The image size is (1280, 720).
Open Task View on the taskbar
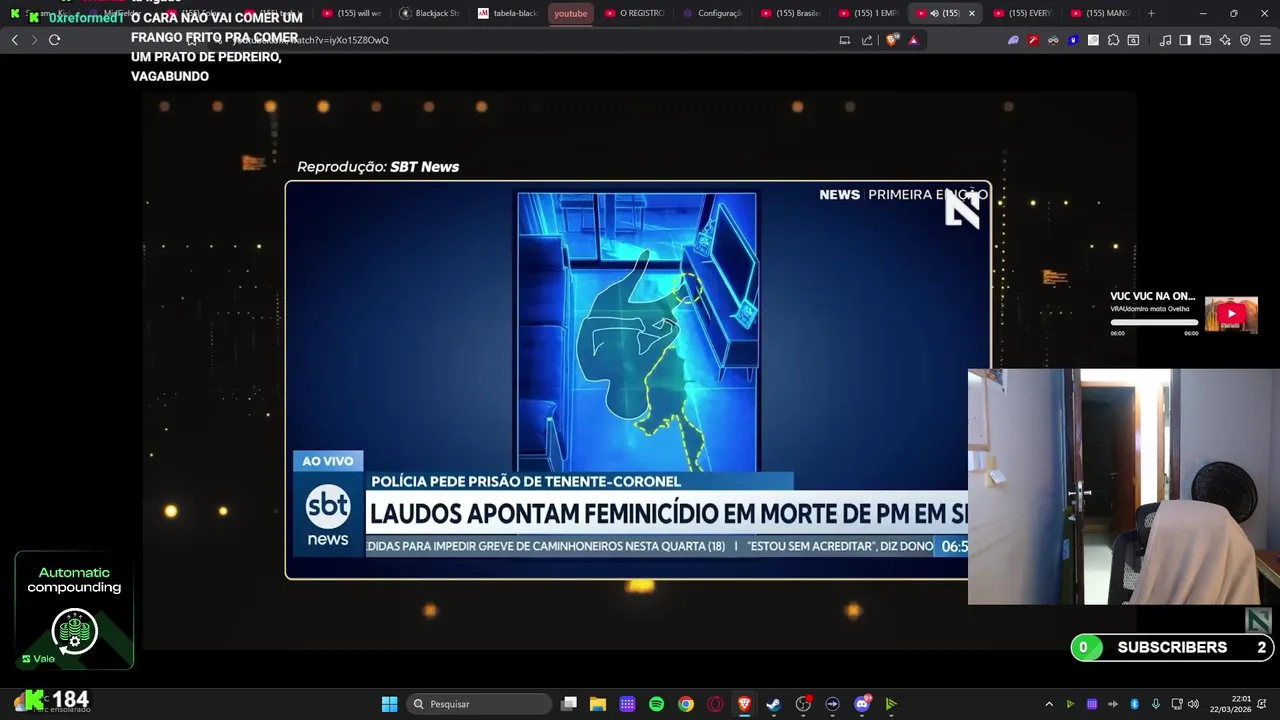pyautogui.click(x=569, y=704)
